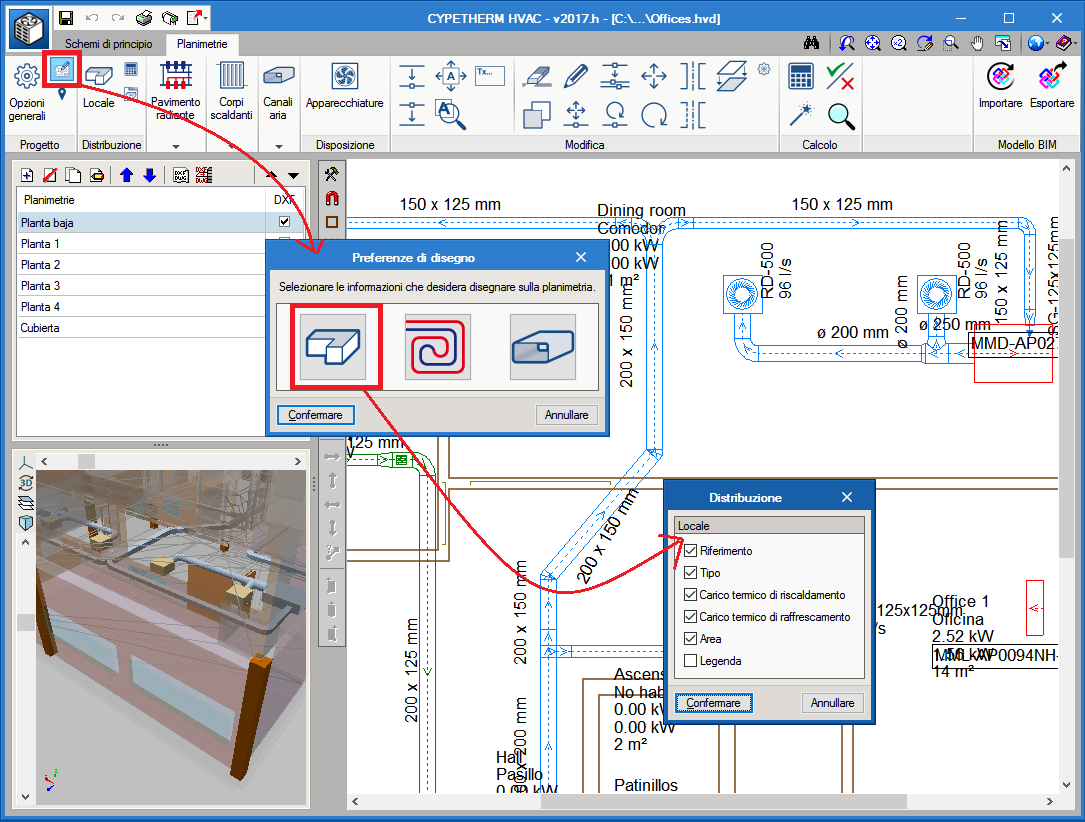Click the drawing area horizontal scrollbar
The height and width of the screenshot is (822, 1085).
coord(724,801)
